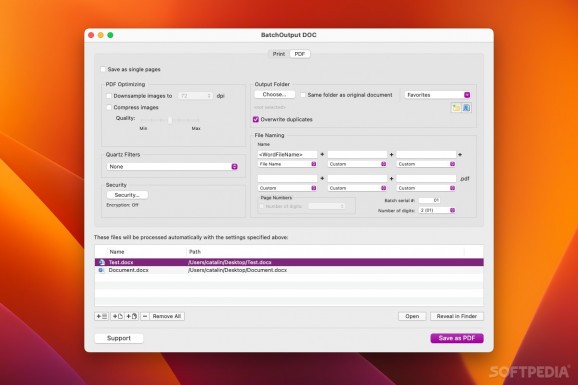The image size is (578, 385).
Task: Click Reveal in Finder
Action: [457, 316]
